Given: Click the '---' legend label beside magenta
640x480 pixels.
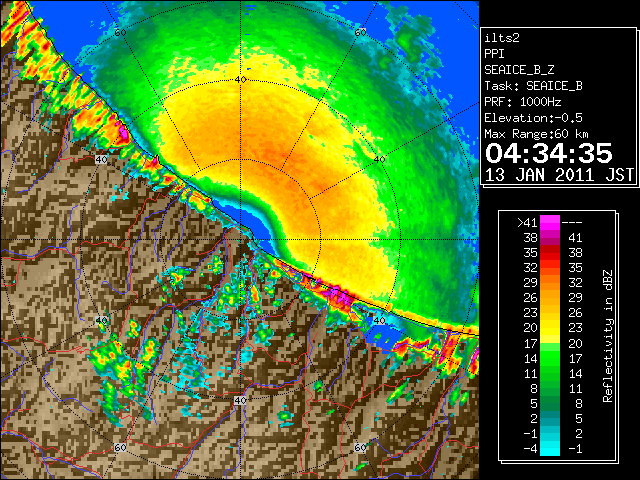Looking at the screenshot, I should click(572, 222).
